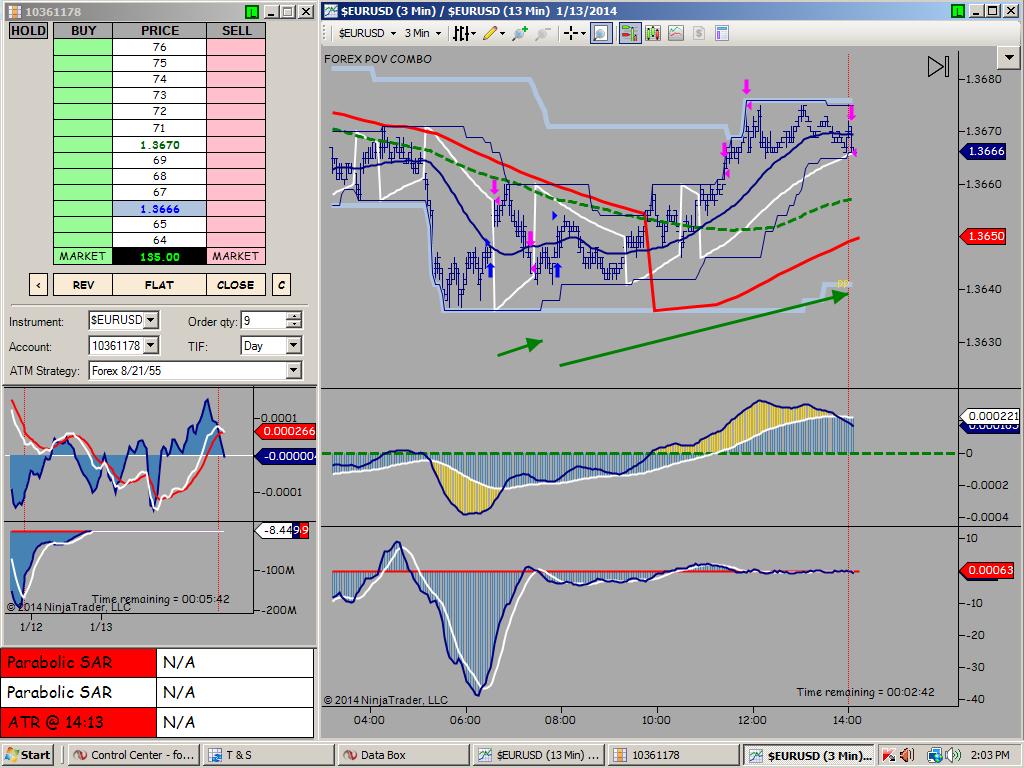Open the chart properties icon
Image resolution: width=1024 pixels, height=768 pixels.
(722, 33)
